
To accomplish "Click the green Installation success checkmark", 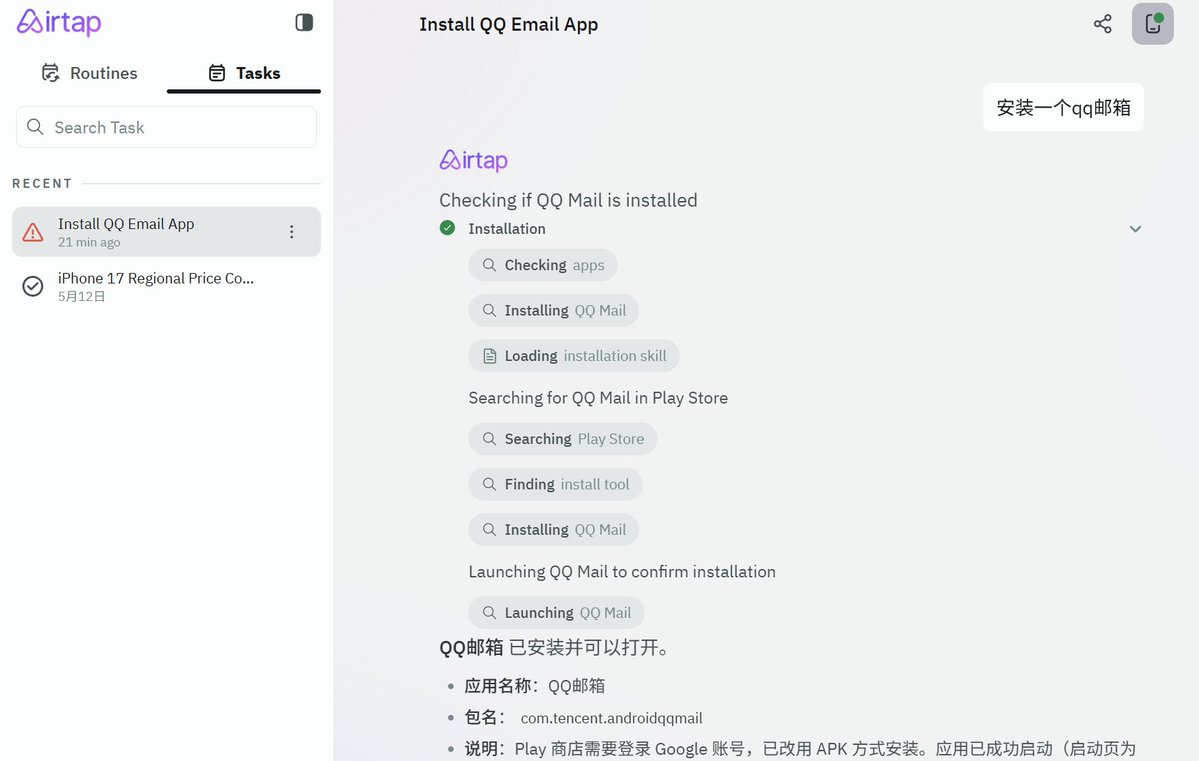I will (447, 228).
